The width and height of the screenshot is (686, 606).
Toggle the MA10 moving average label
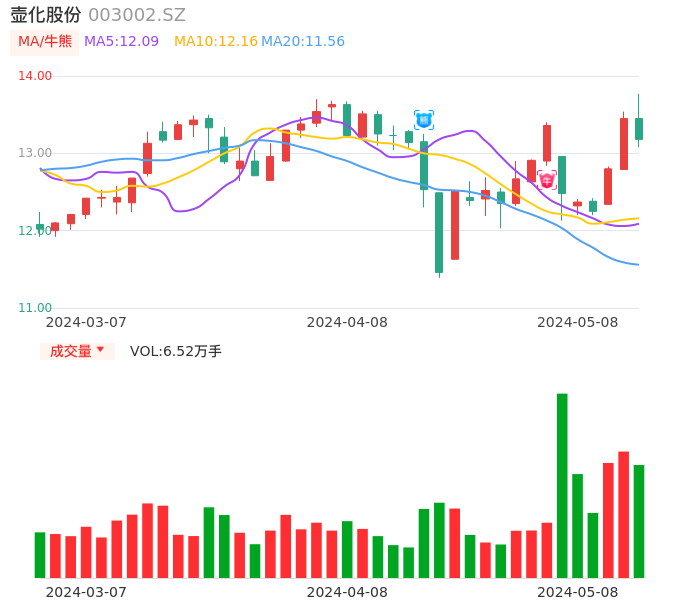pos(215,41)
